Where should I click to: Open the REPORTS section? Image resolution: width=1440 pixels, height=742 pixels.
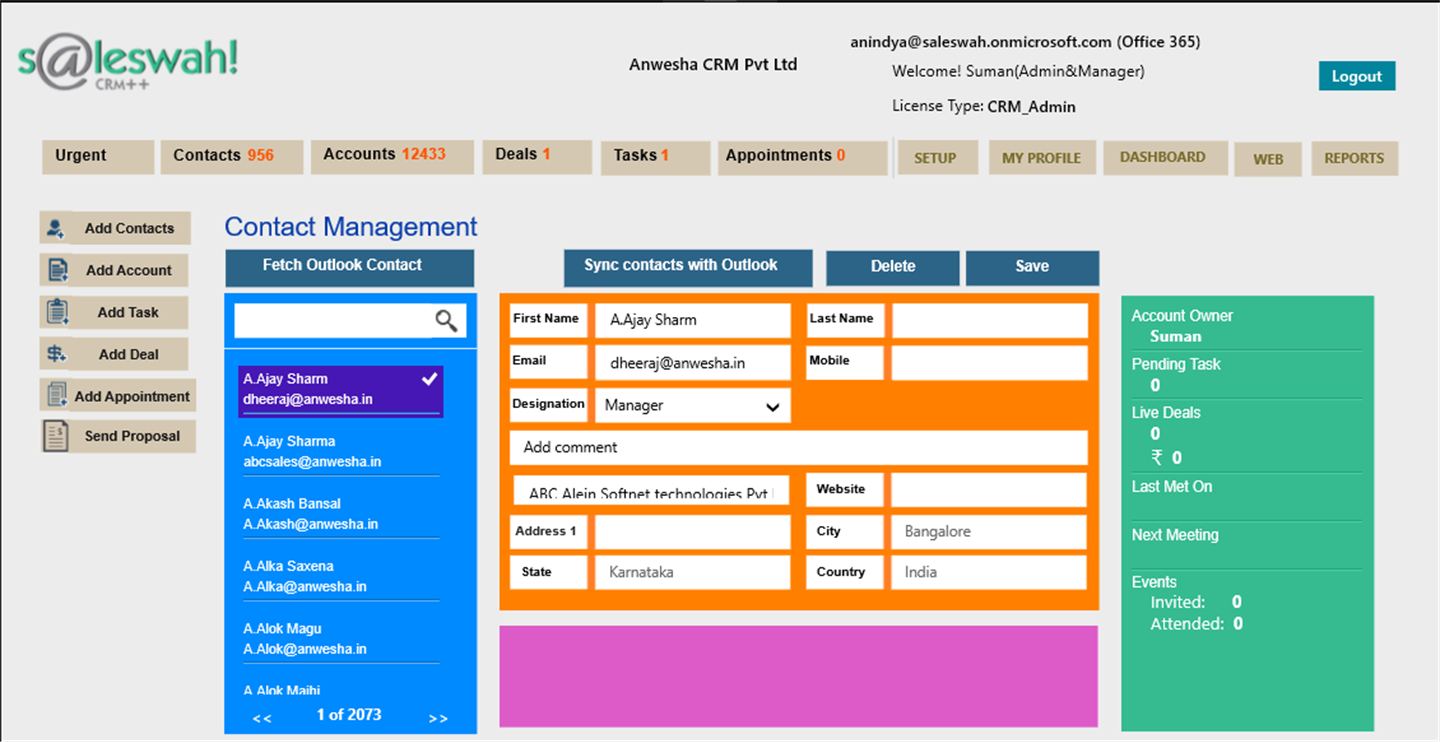1354,158
